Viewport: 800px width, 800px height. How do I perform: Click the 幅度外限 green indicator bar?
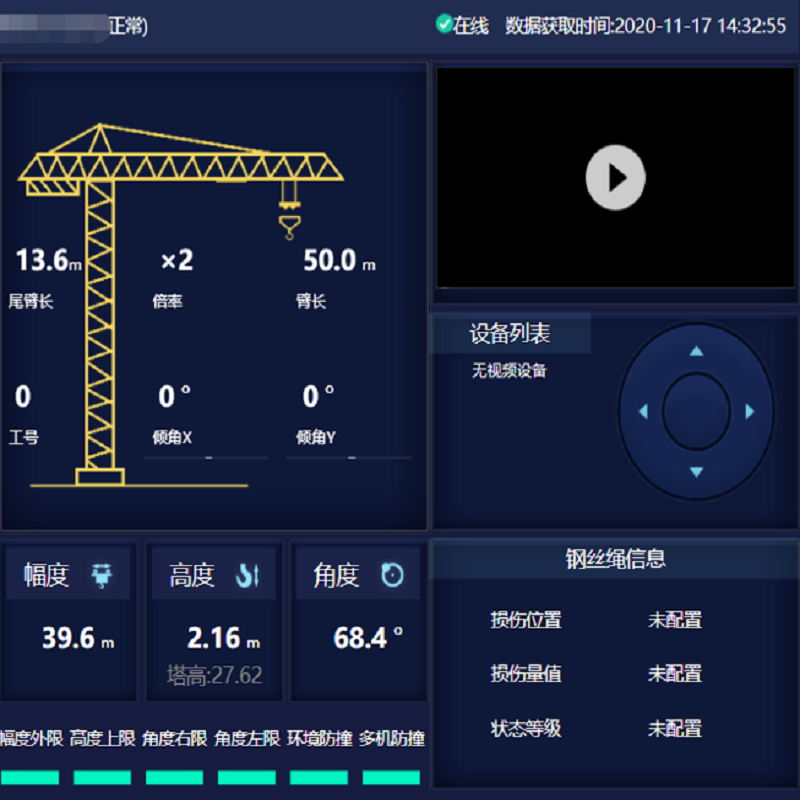click(x=30, y=777)
